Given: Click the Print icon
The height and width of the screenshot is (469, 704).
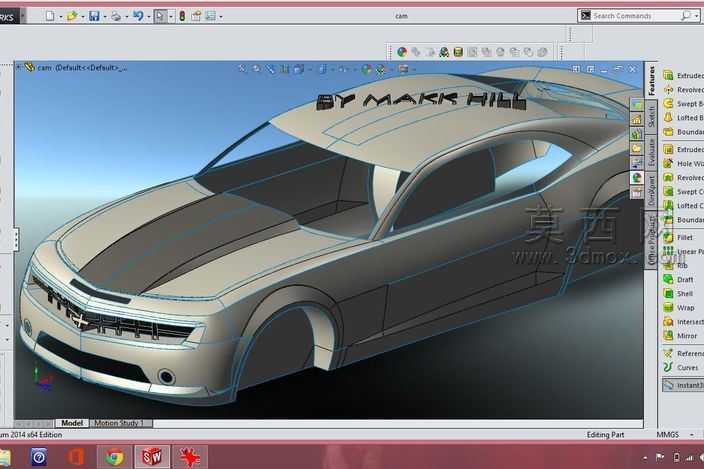Looking at the screenshot, I should point(116,16).
